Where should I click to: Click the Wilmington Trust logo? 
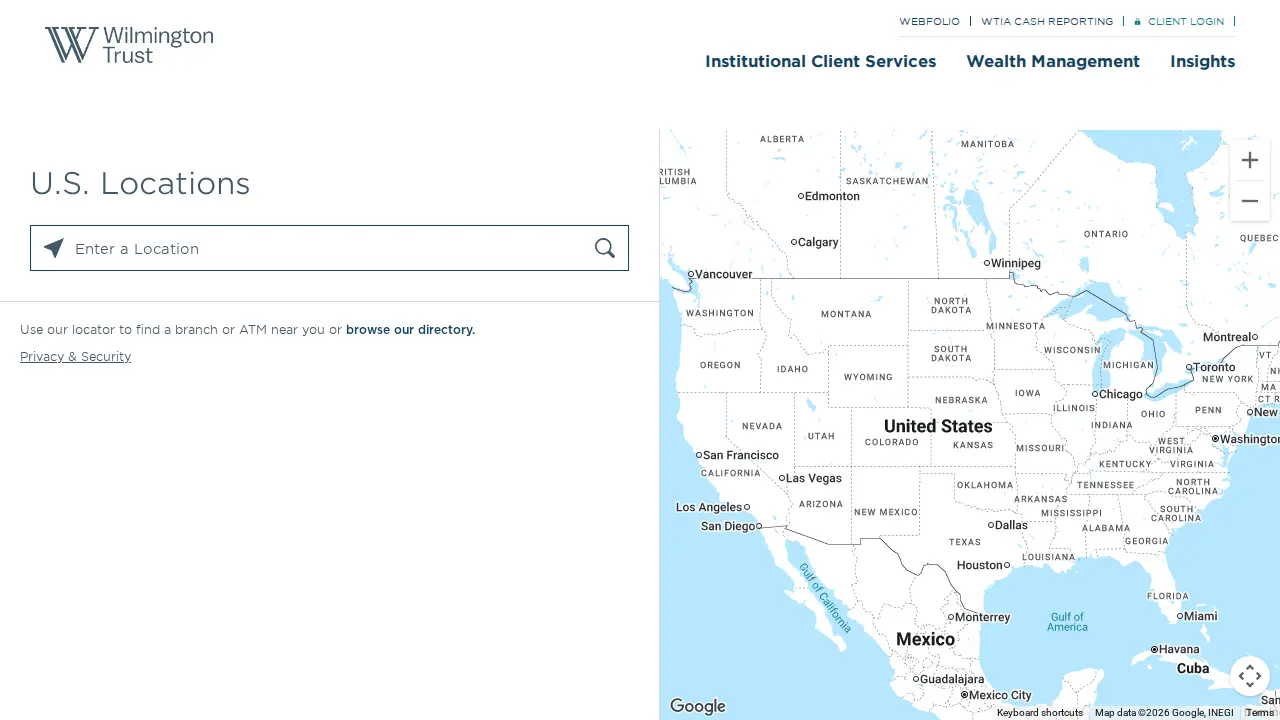[x=129, y=45]
